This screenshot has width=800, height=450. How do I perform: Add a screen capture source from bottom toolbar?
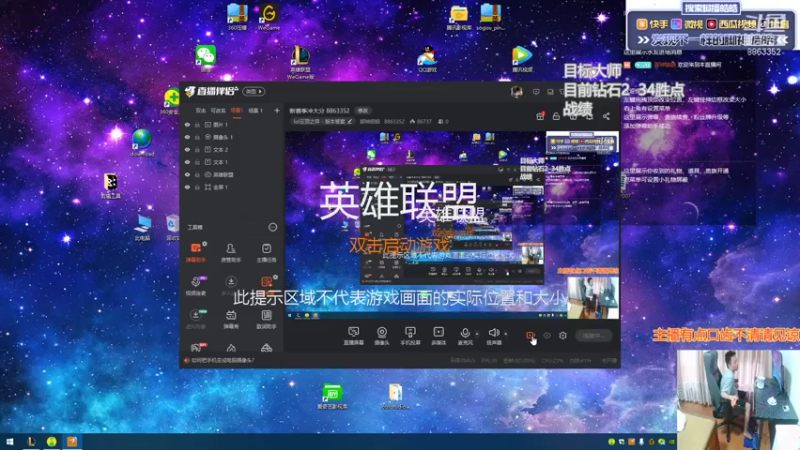[x=354, y=336]
